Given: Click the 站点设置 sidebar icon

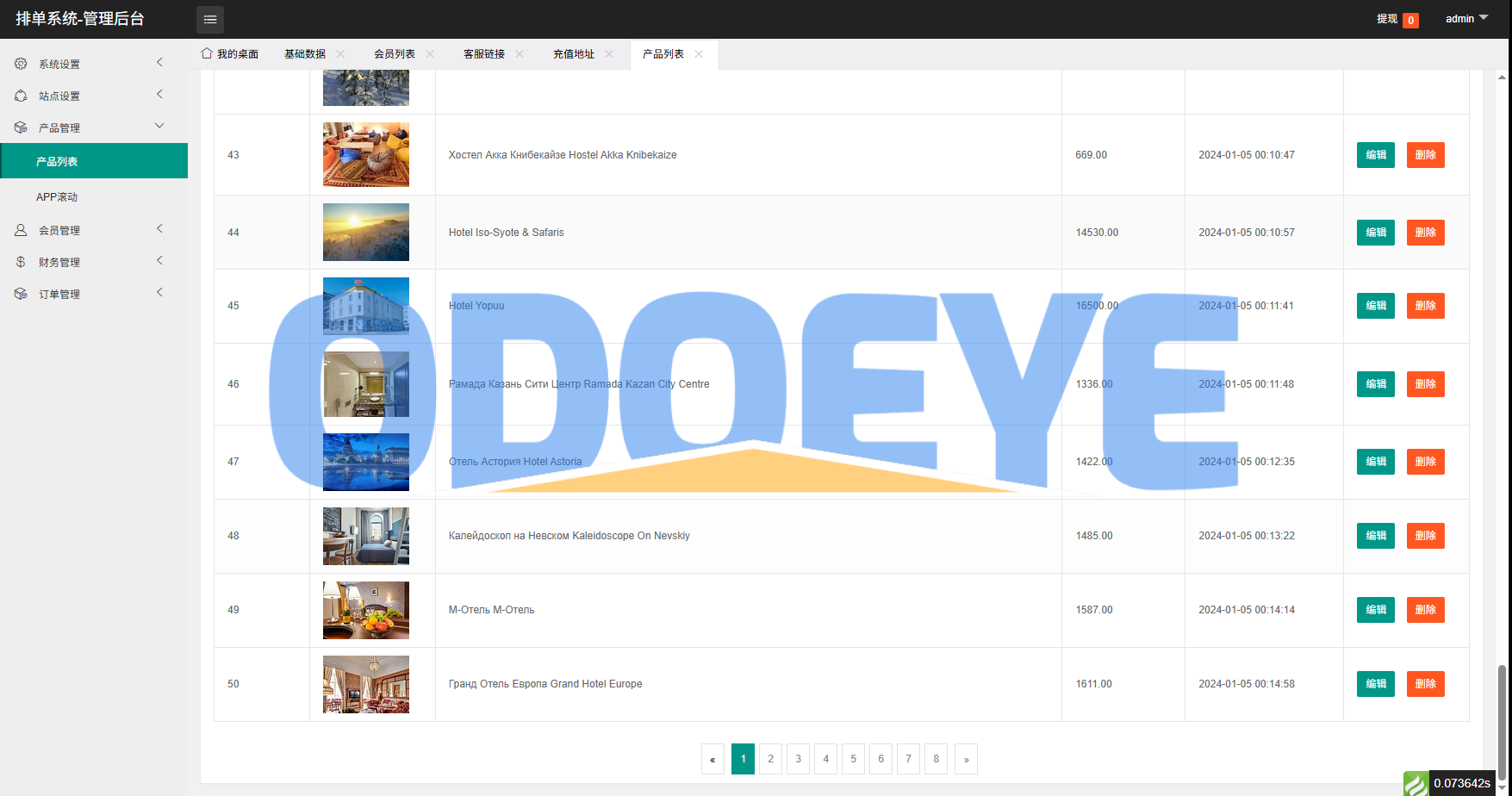Looking at the screenshot, I should [x=21, y=96].
